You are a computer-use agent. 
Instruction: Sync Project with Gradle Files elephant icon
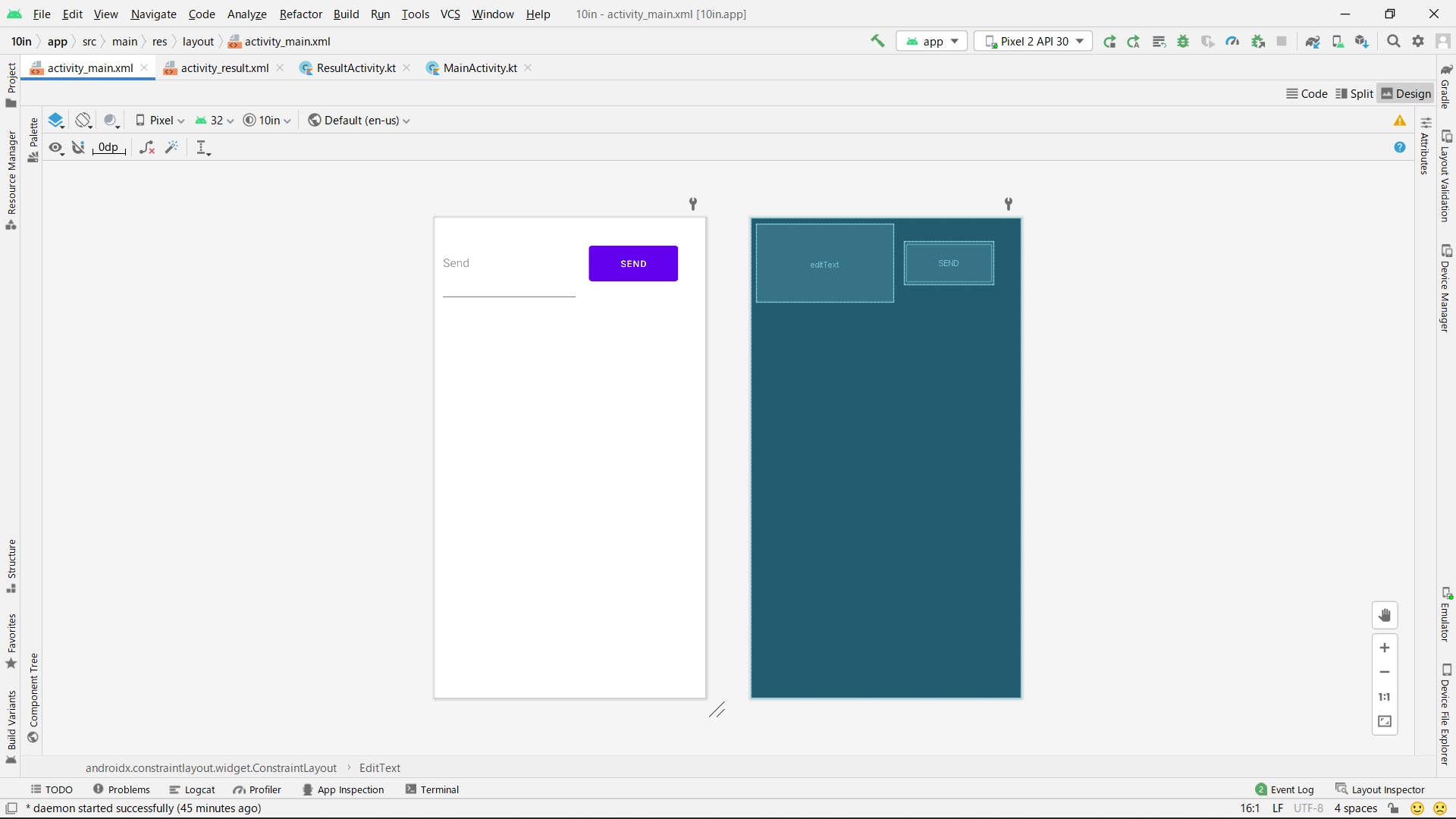[1313, 42]
